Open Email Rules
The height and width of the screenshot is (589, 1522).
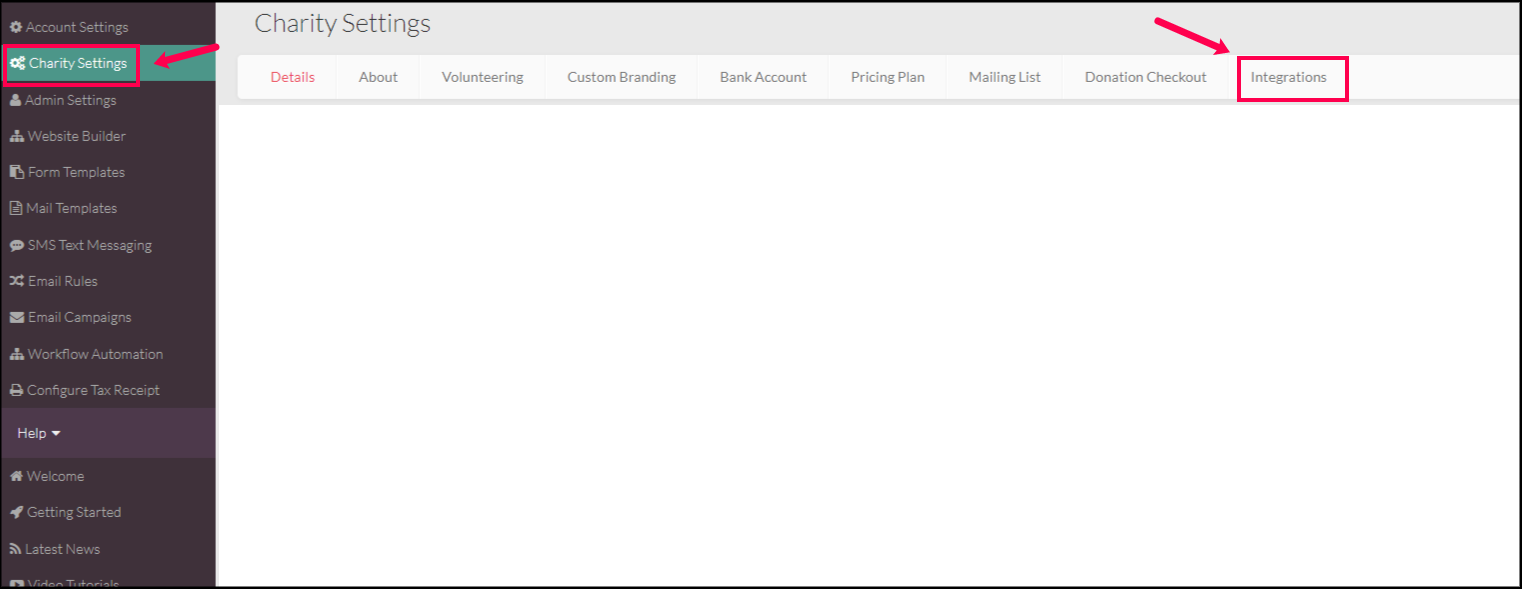pyautogui.click(x=63, y=281)
